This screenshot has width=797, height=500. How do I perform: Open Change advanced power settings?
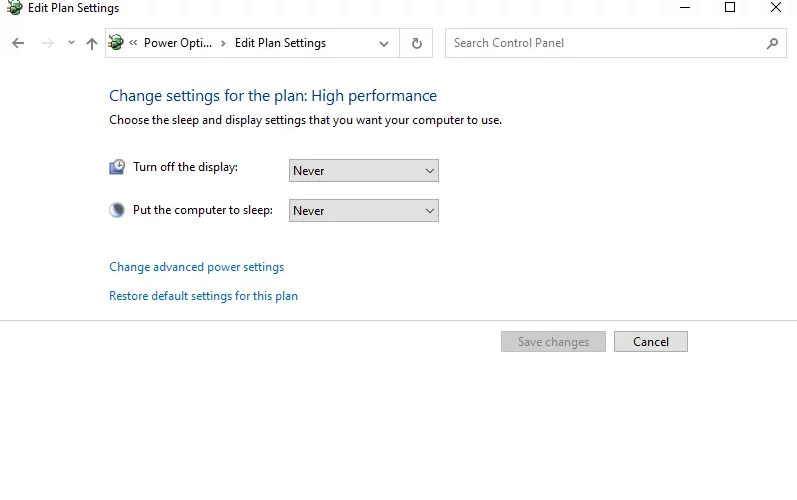pyautogui.click(x=197, y=267)
